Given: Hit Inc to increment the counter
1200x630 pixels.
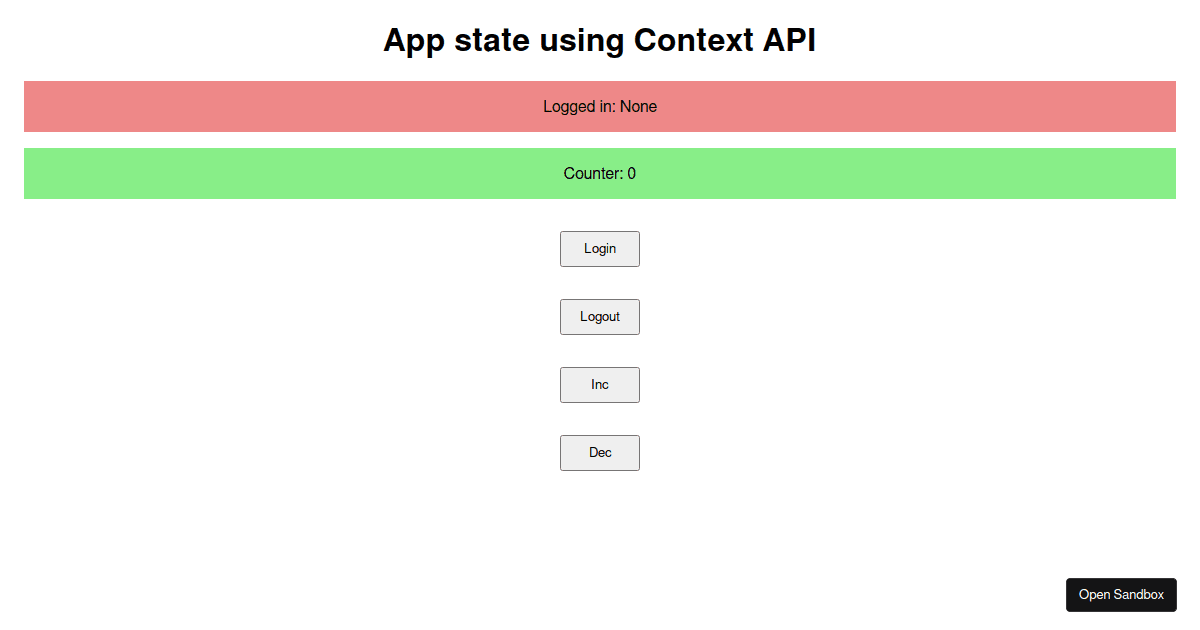Looking at the screenshot, I should click(600, 385).
